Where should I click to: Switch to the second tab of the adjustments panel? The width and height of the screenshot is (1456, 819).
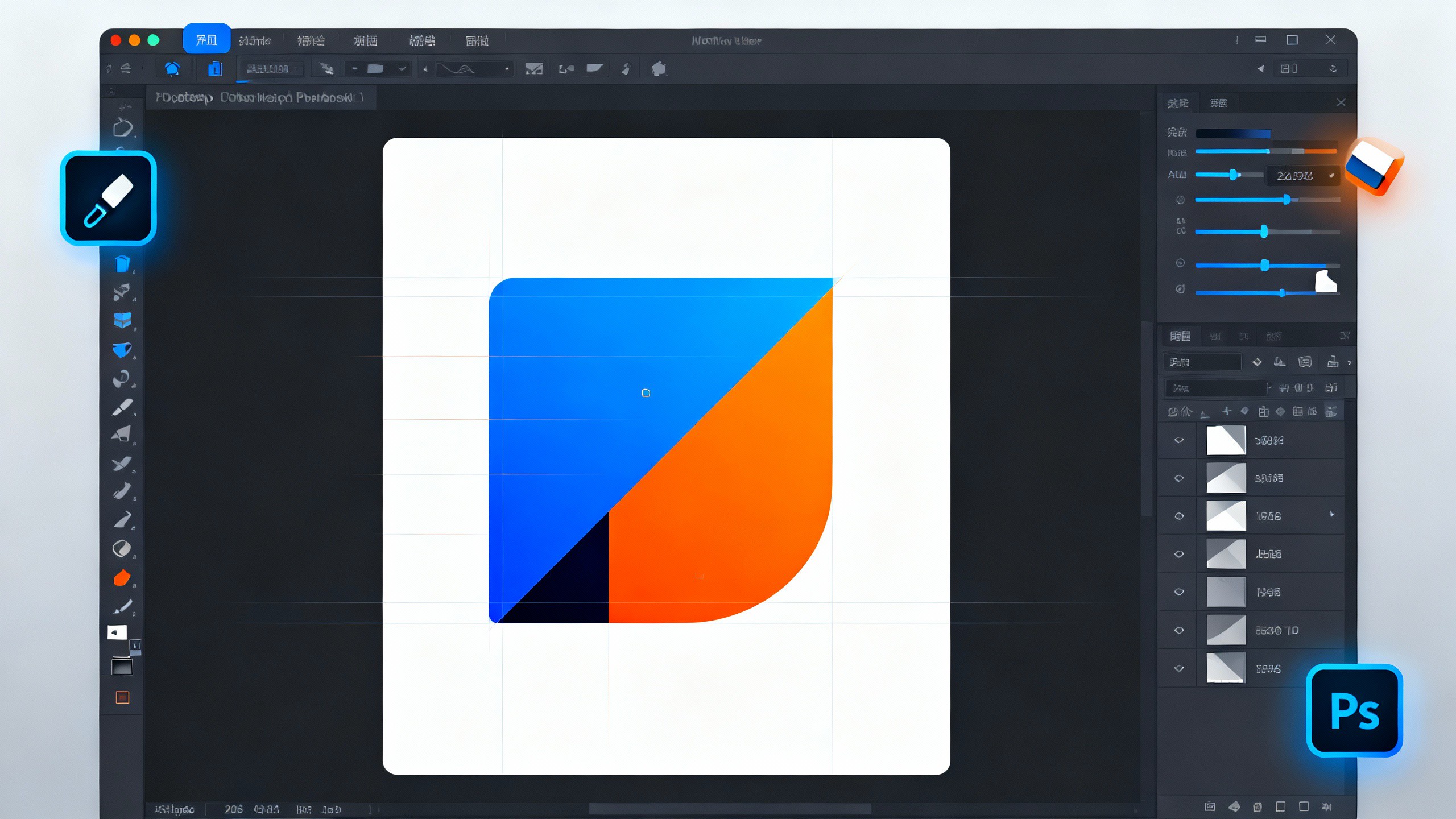[1218, 102]
